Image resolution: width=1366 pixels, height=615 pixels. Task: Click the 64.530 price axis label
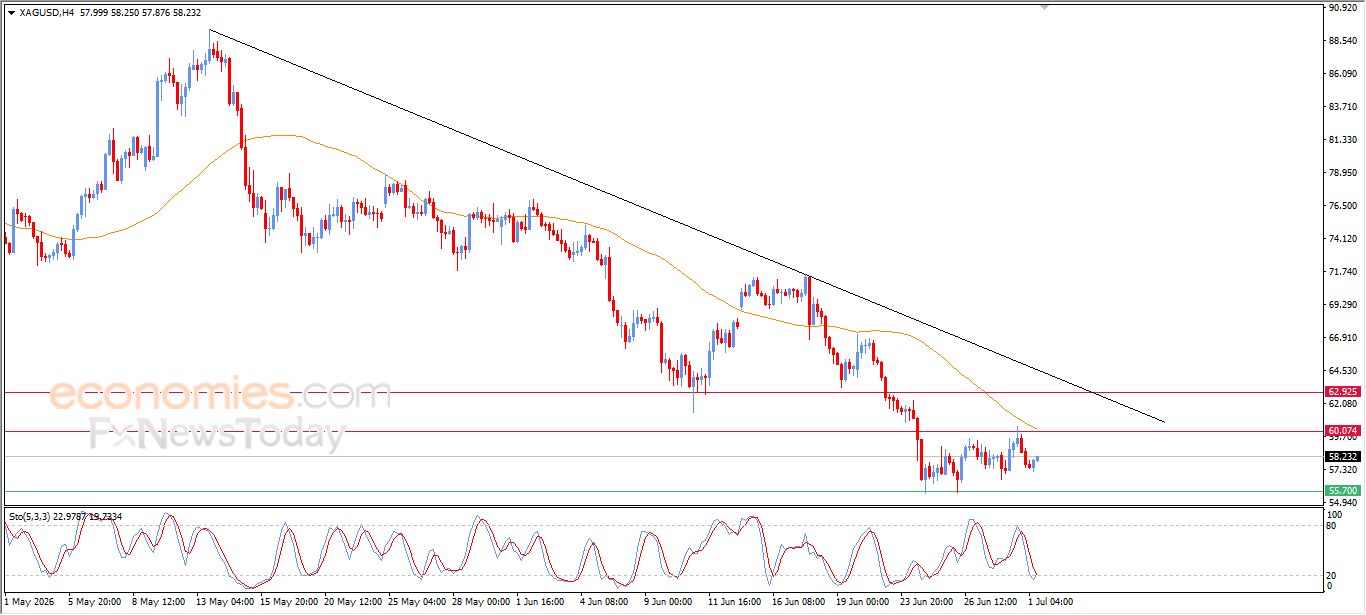pos(1342,371)
